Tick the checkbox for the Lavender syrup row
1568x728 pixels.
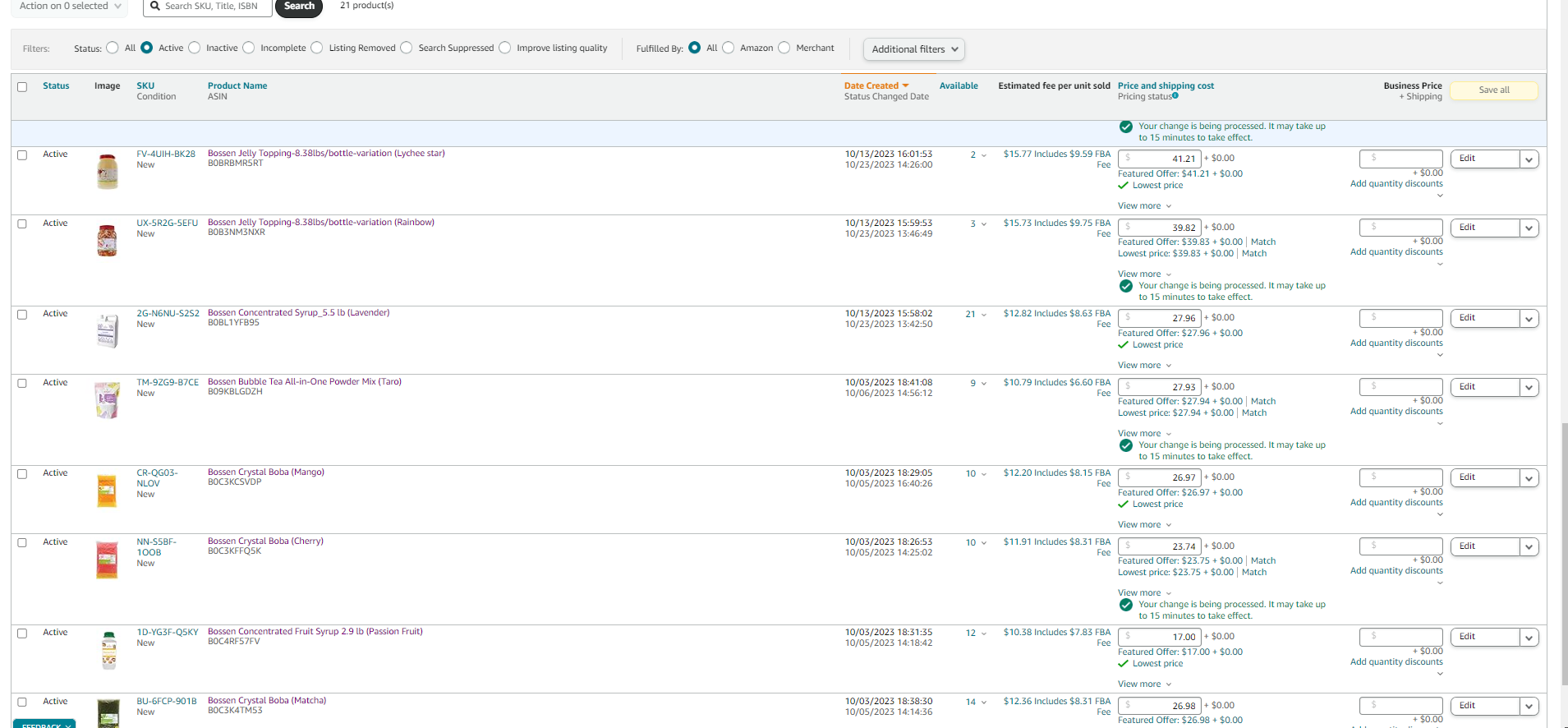coord(22,315)
